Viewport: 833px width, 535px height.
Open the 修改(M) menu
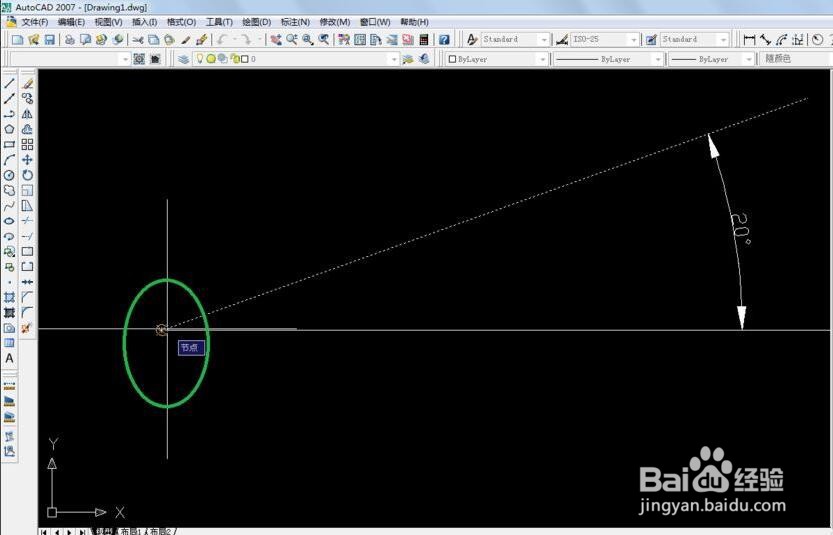pyautogui.click(x=335, y=22)
